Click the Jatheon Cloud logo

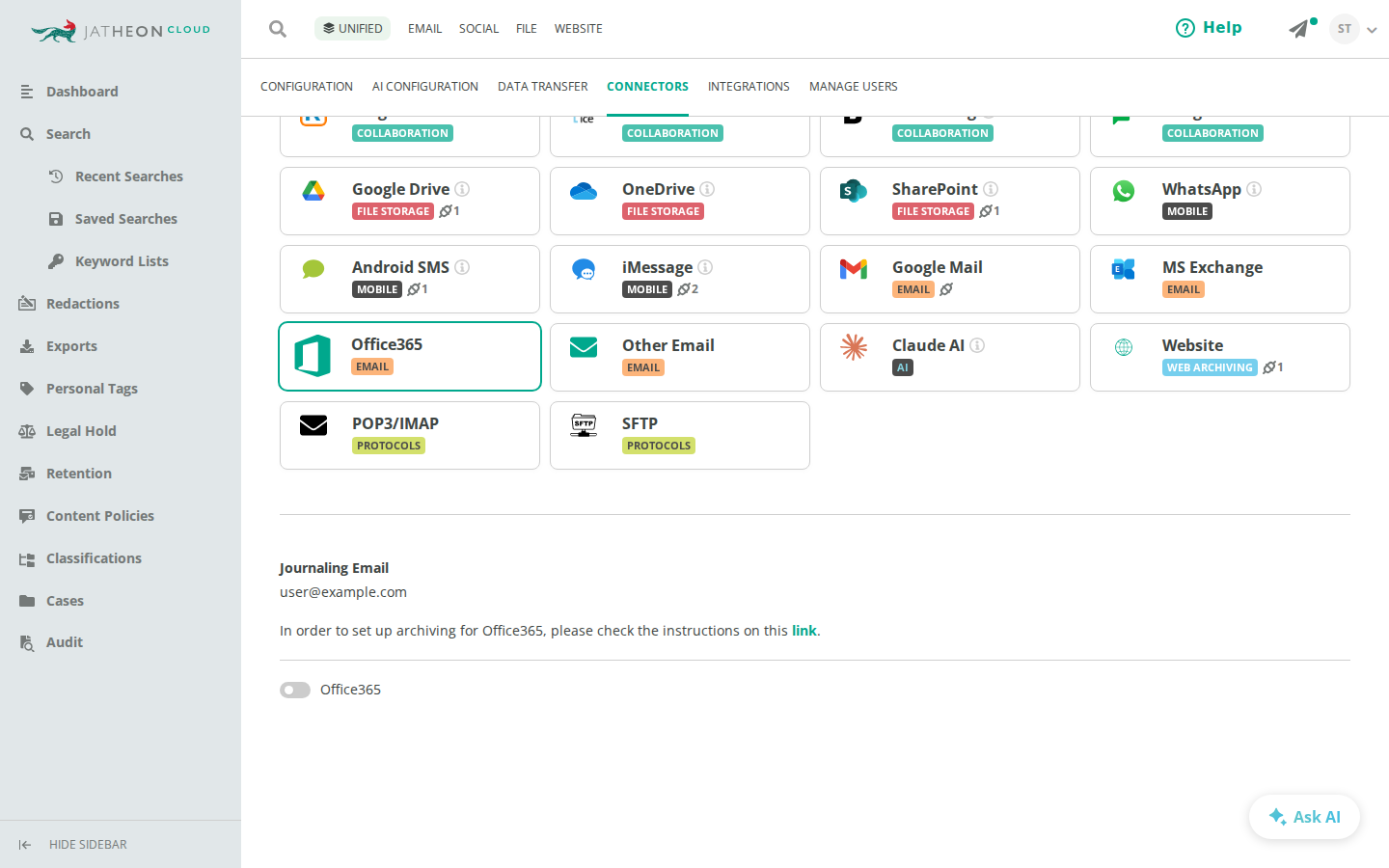click(x=121, y=31)
